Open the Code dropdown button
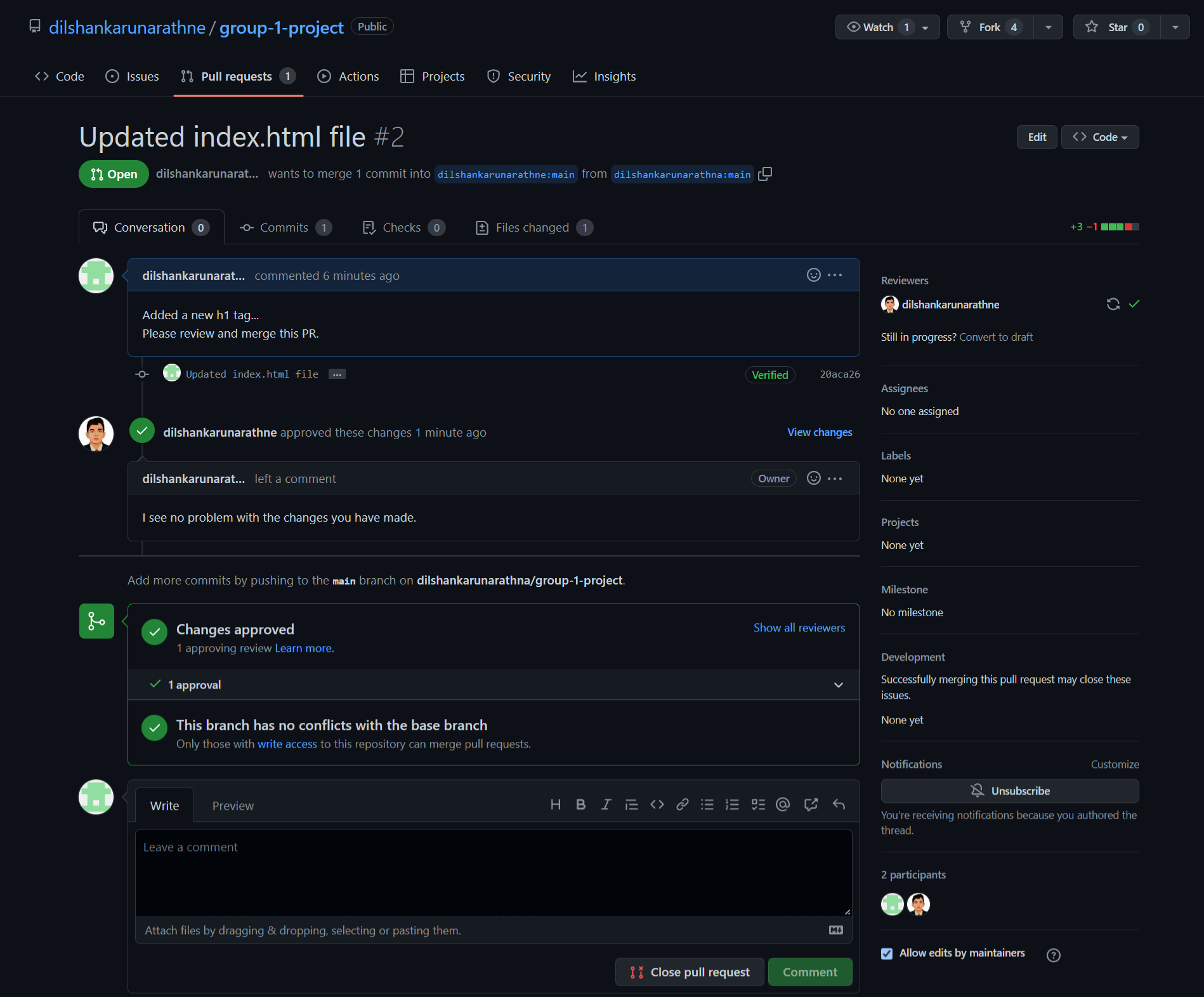The height and width of the screenshot is (997, 1204). click(x=1100, y=137)
